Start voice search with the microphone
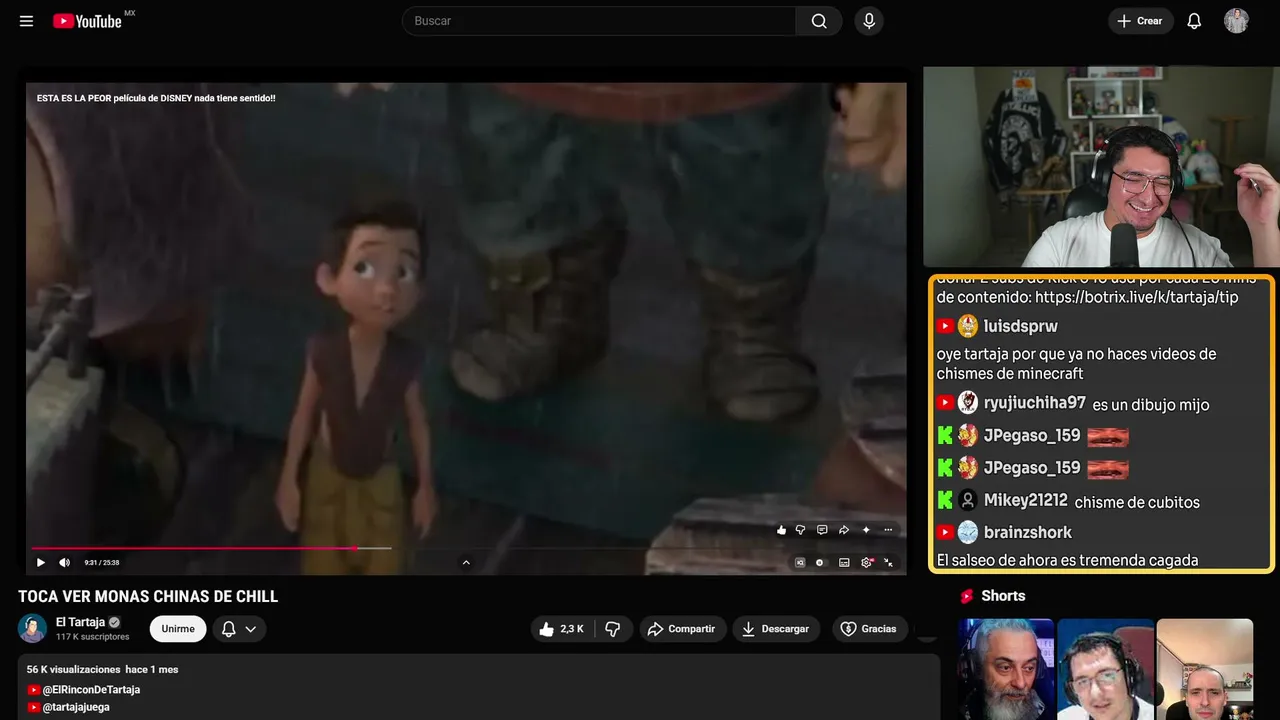Screen dimensions: 1280x720 pos(869,21)
